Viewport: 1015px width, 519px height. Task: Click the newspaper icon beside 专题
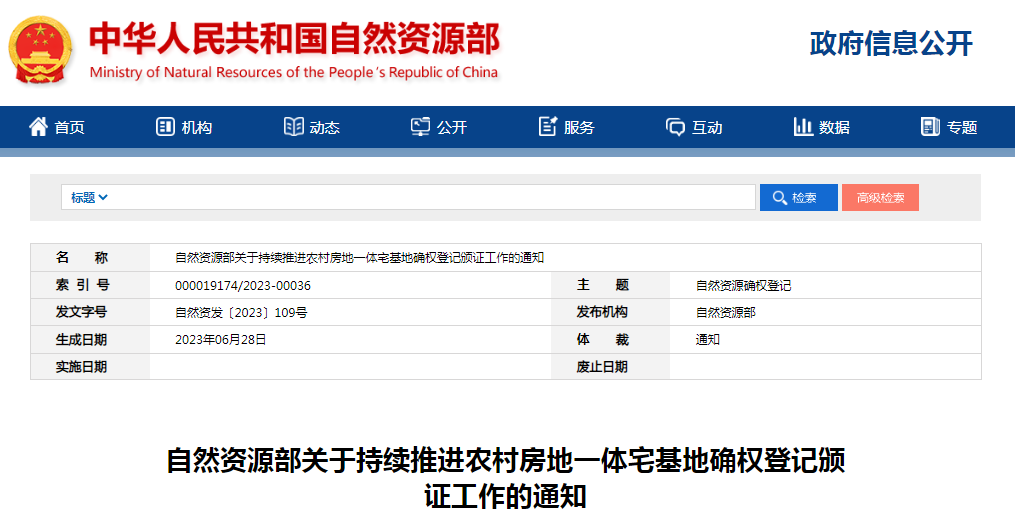point(930,127)
